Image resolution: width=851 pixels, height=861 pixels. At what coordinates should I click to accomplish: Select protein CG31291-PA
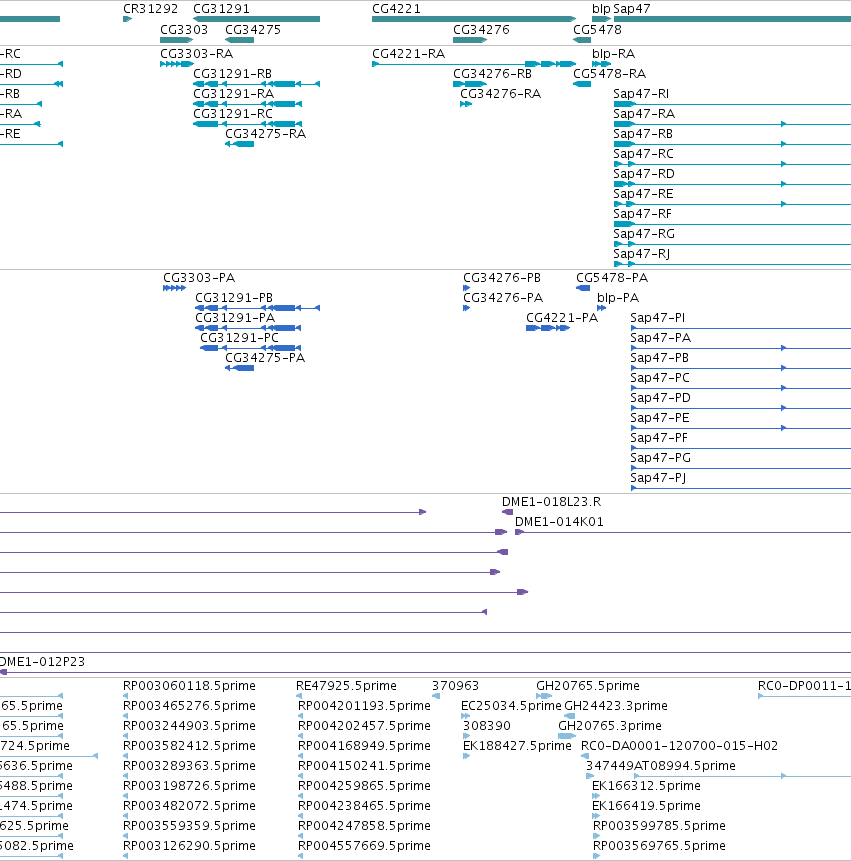coord(235,318)
